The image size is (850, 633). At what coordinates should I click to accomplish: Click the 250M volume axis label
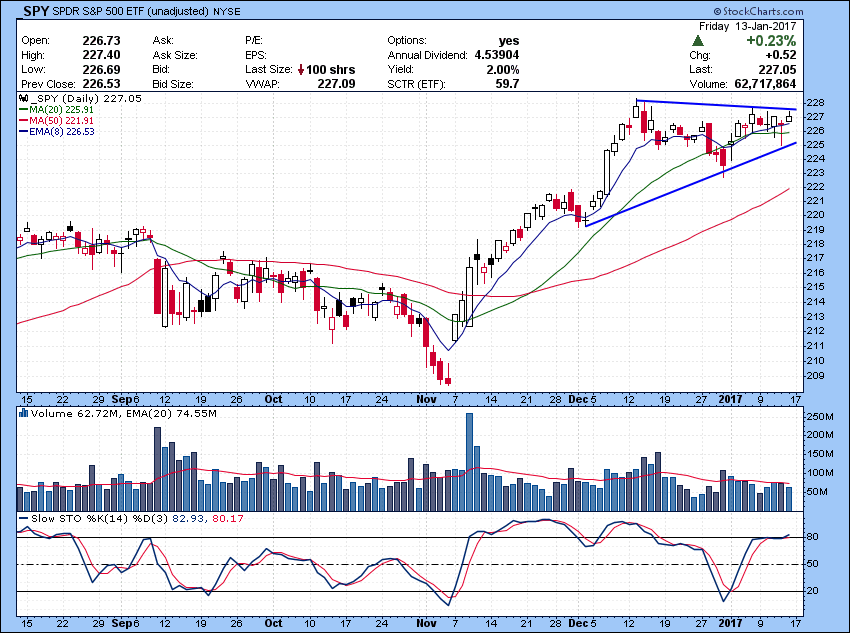tap(821, 417)
